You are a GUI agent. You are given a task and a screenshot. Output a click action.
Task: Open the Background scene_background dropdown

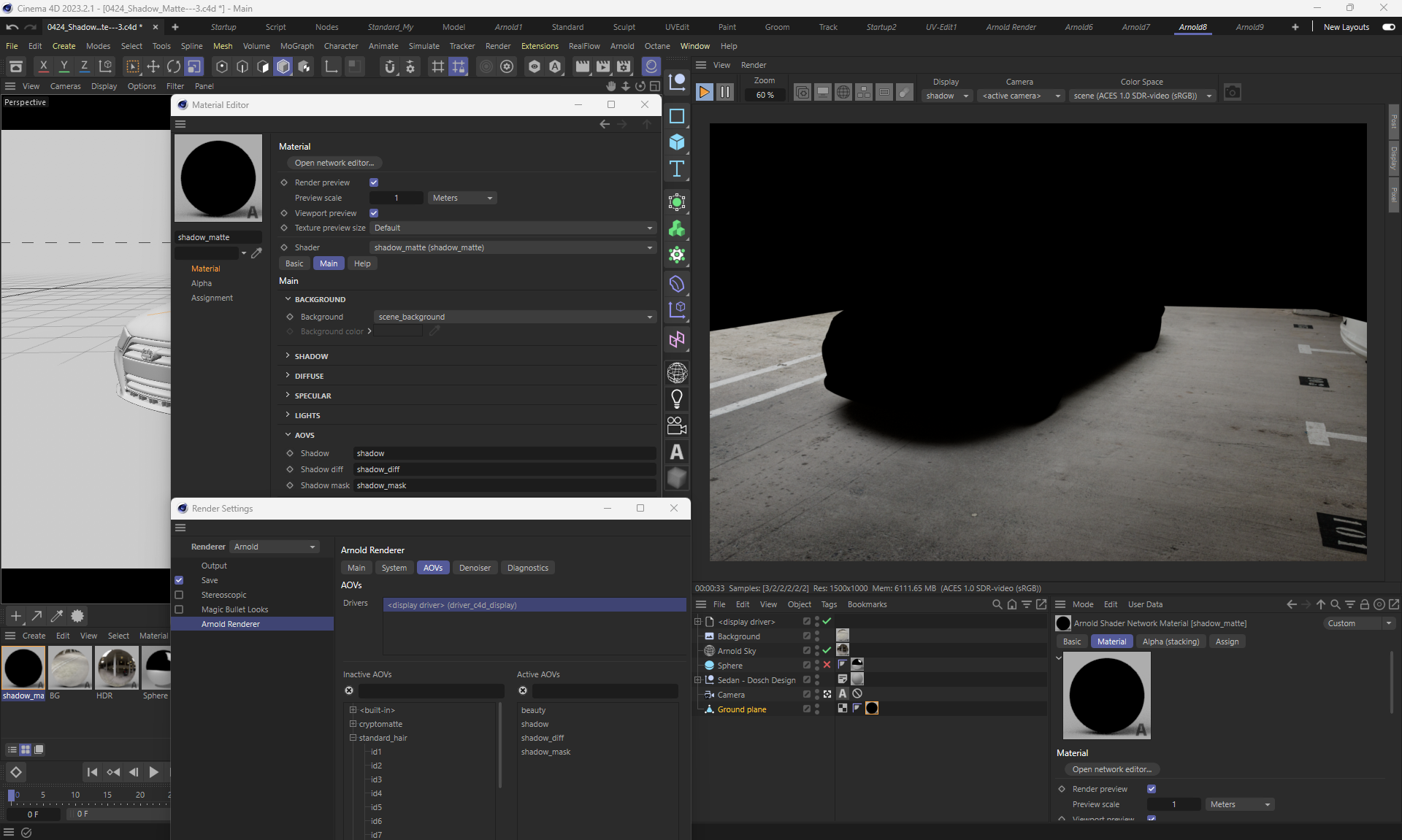514,317
